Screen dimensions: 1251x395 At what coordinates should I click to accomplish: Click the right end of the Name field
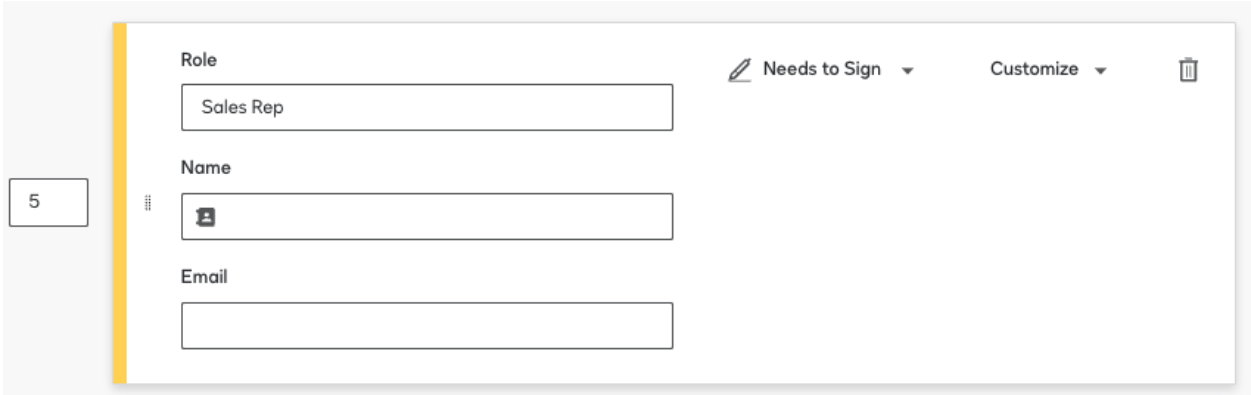[650, 216]
